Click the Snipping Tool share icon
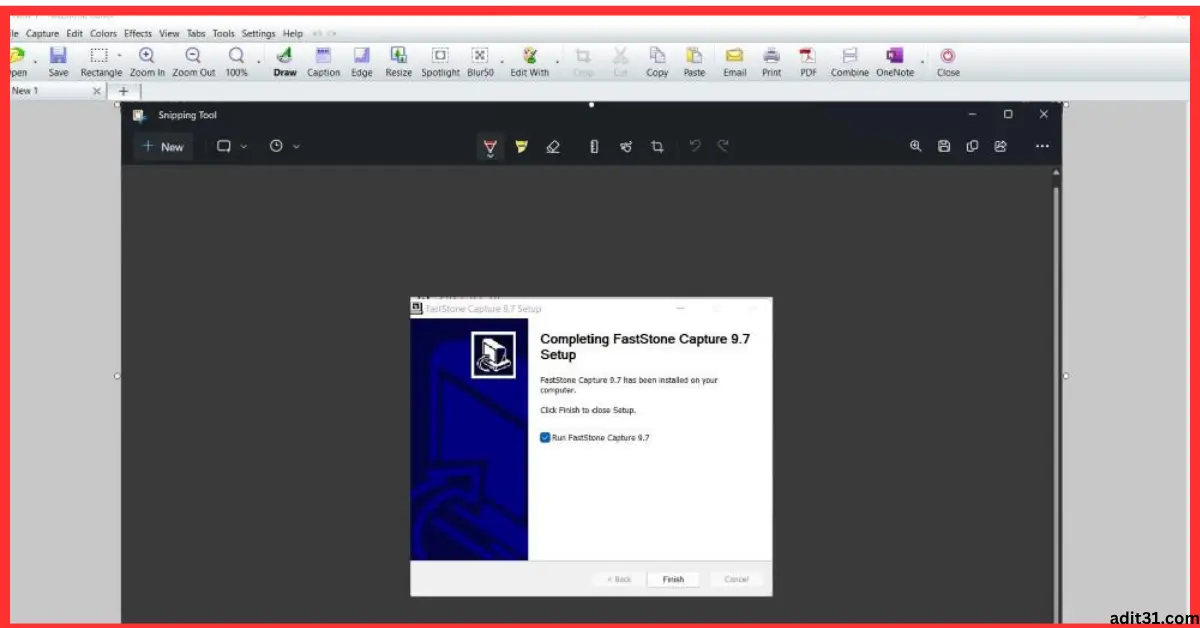The height and width of the screenshot is (628, 1200). pos(1000,146)
